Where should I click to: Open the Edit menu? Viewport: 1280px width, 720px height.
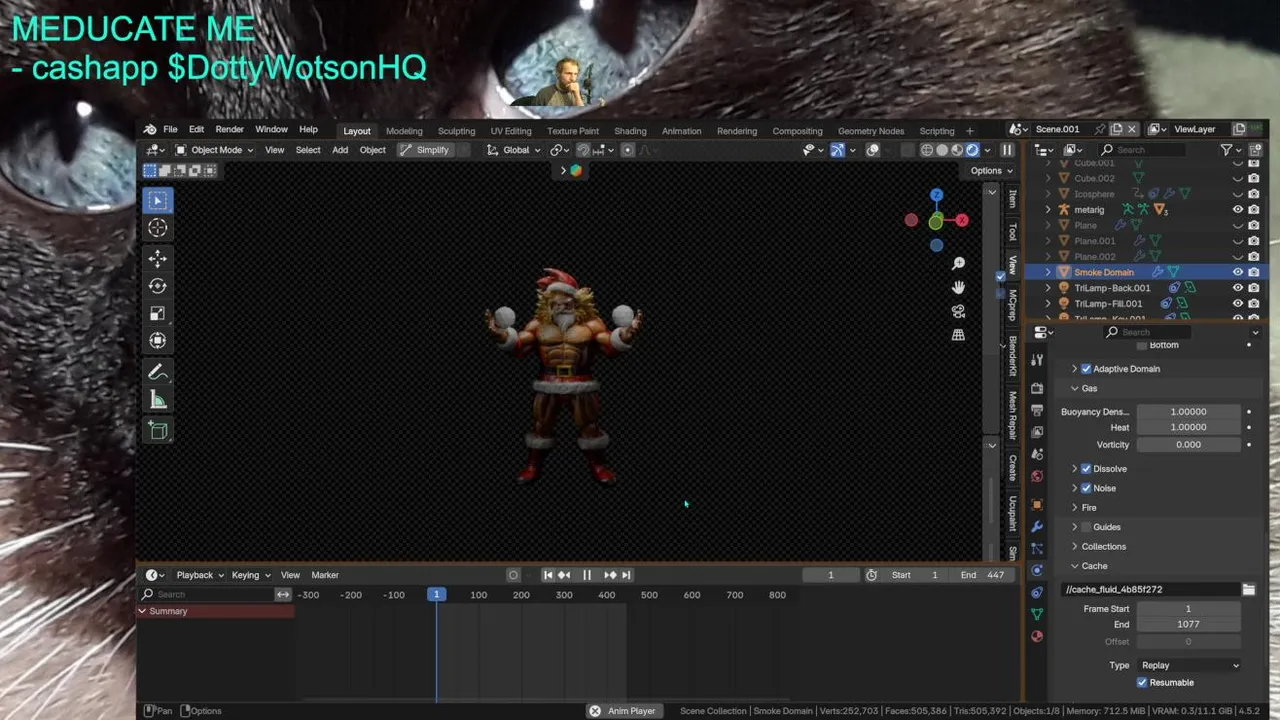pyautogui.click(x=196, y=130)
